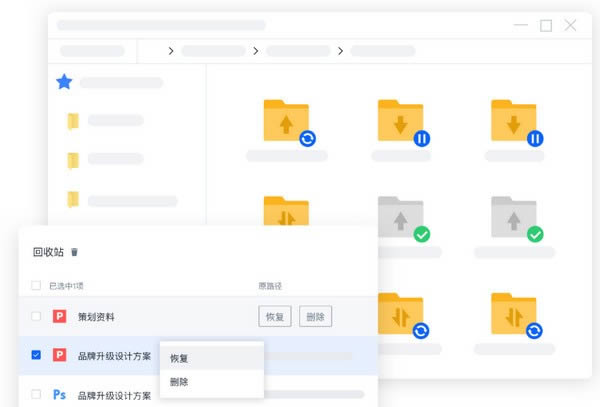Click the red P icon for 策划资料
Screen dimensions: 600x407
[x=59, y=317]
